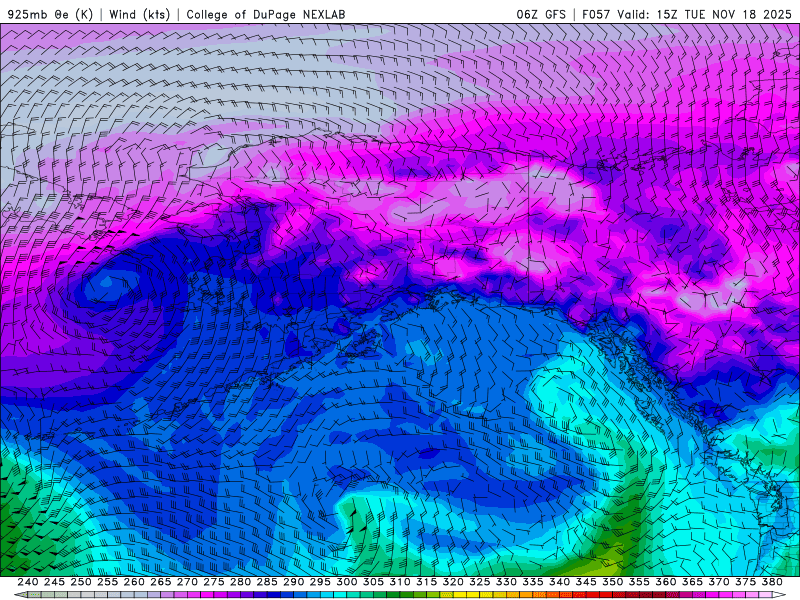
Task: Click the 355 colorbar label
Action: pyautogui.click(x=638, y=582)
